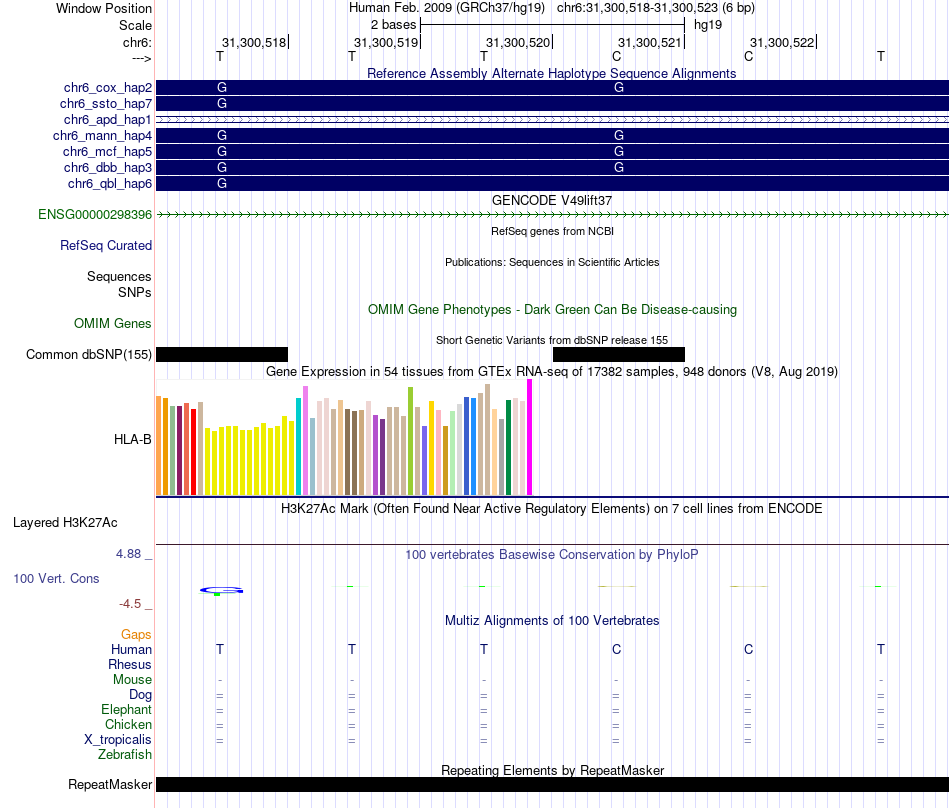Open Short Genetic Variants from dbSNP title

tap(552, 340)
